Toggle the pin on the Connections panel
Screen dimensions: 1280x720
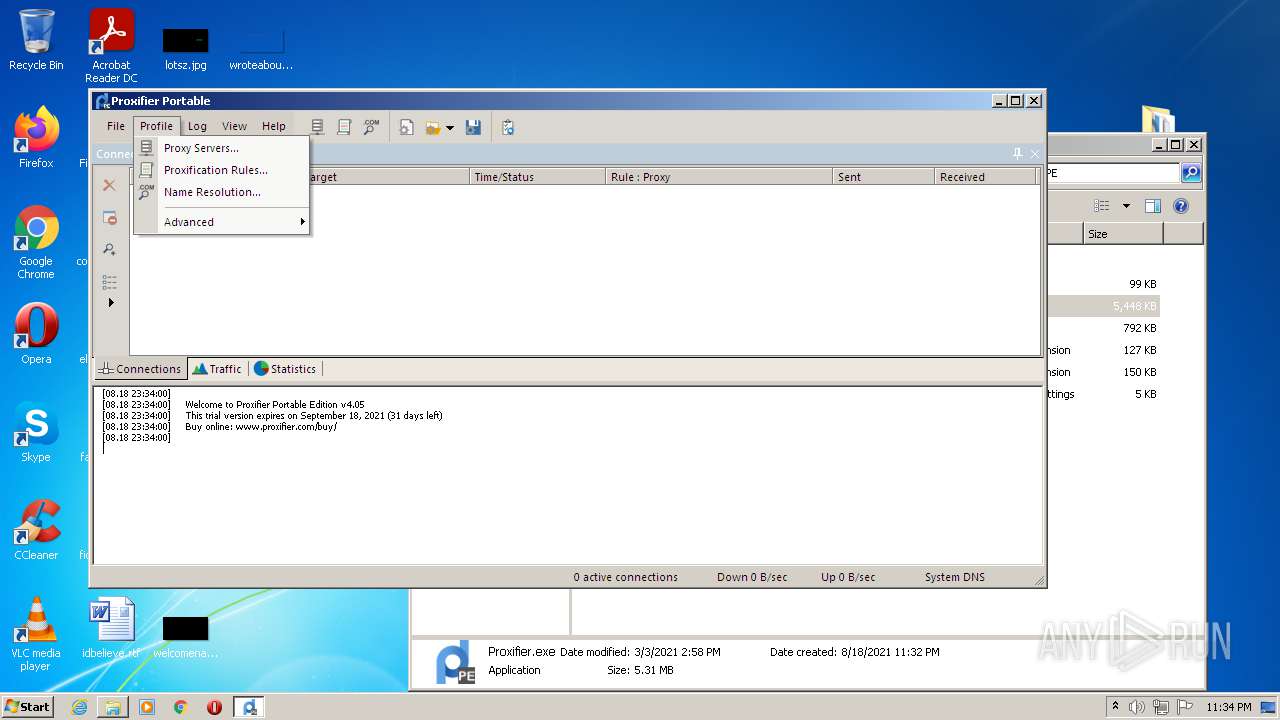[1018, 154]
